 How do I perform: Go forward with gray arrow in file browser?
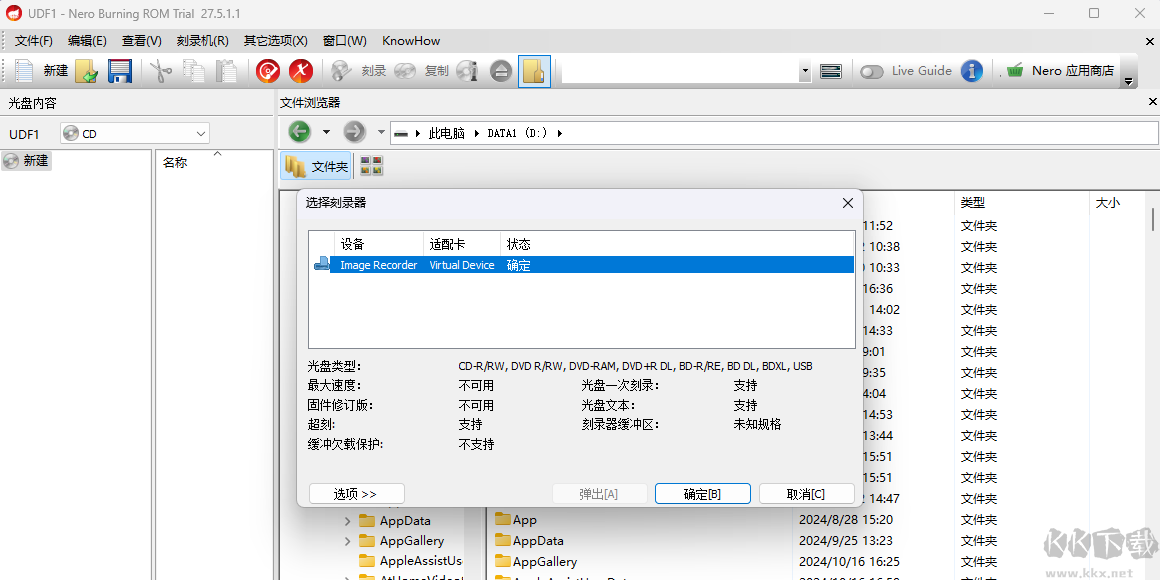[x=355, y=132]
